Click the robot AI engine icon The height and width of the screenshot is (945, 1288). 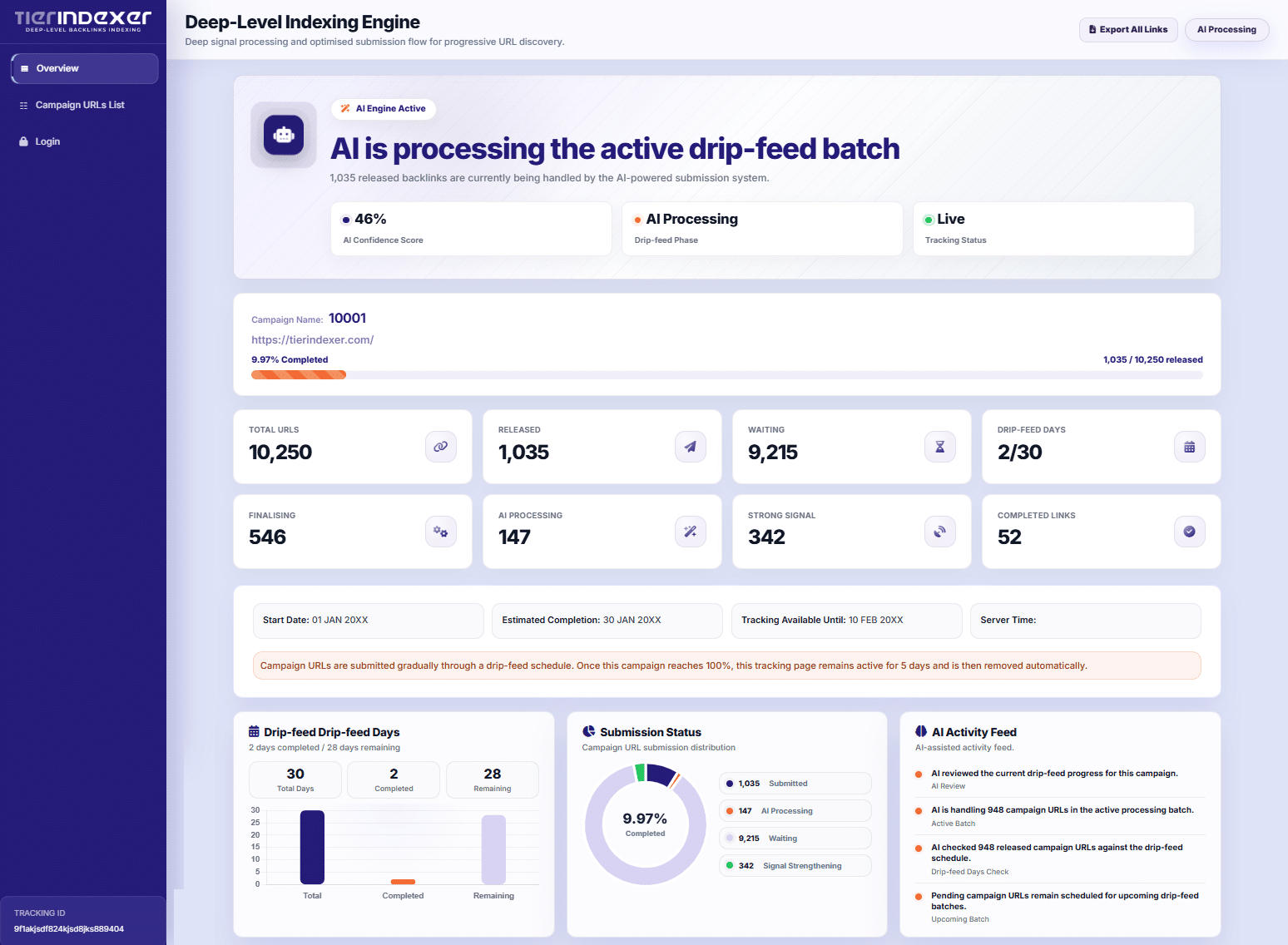pyautogui.click(x=284, y=135)
